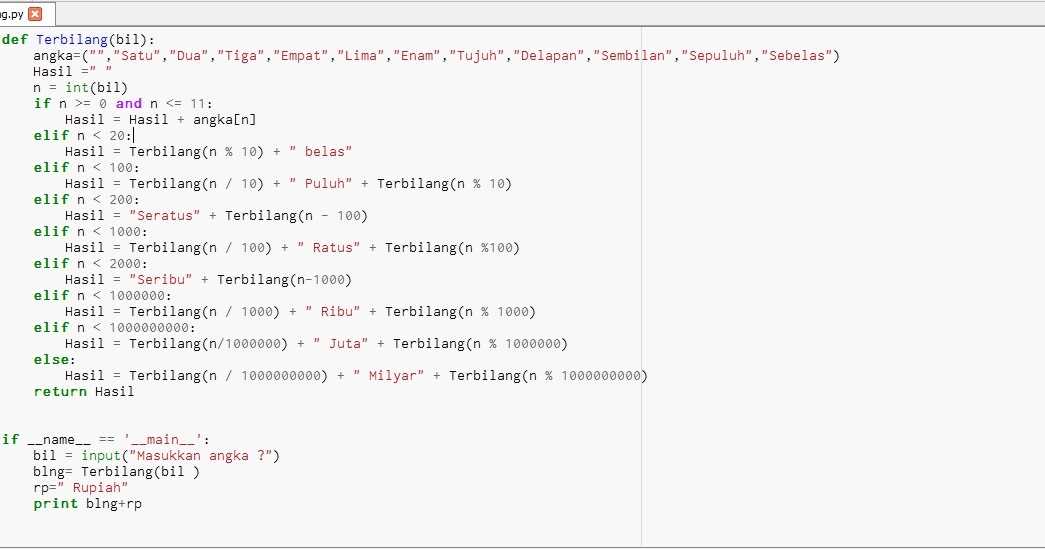The width and height of the screenshot is (1045, 549).
Task: Click the '__main__' string in if statement
Action: coord(163,439)
